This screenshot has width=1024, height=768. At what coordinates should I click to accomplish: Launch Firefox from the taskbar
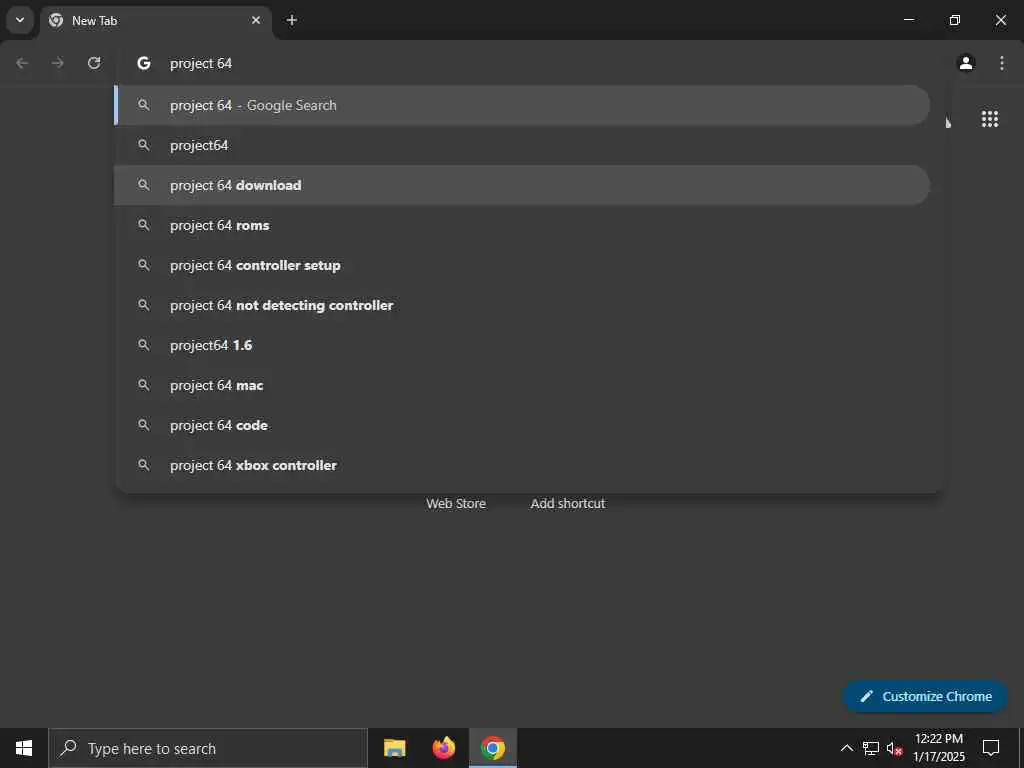pos(444,748)
